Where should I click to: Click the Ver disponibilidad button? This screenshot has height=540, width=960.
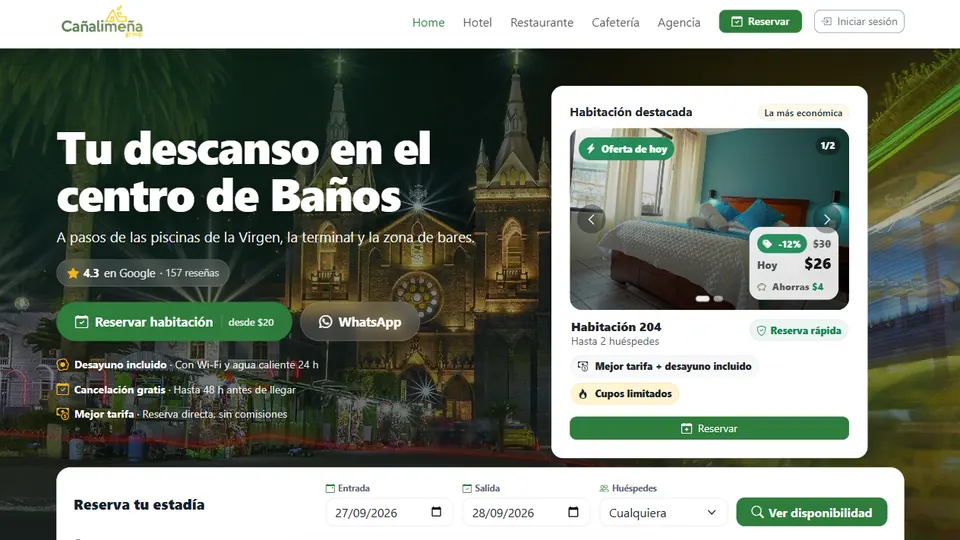811,512
